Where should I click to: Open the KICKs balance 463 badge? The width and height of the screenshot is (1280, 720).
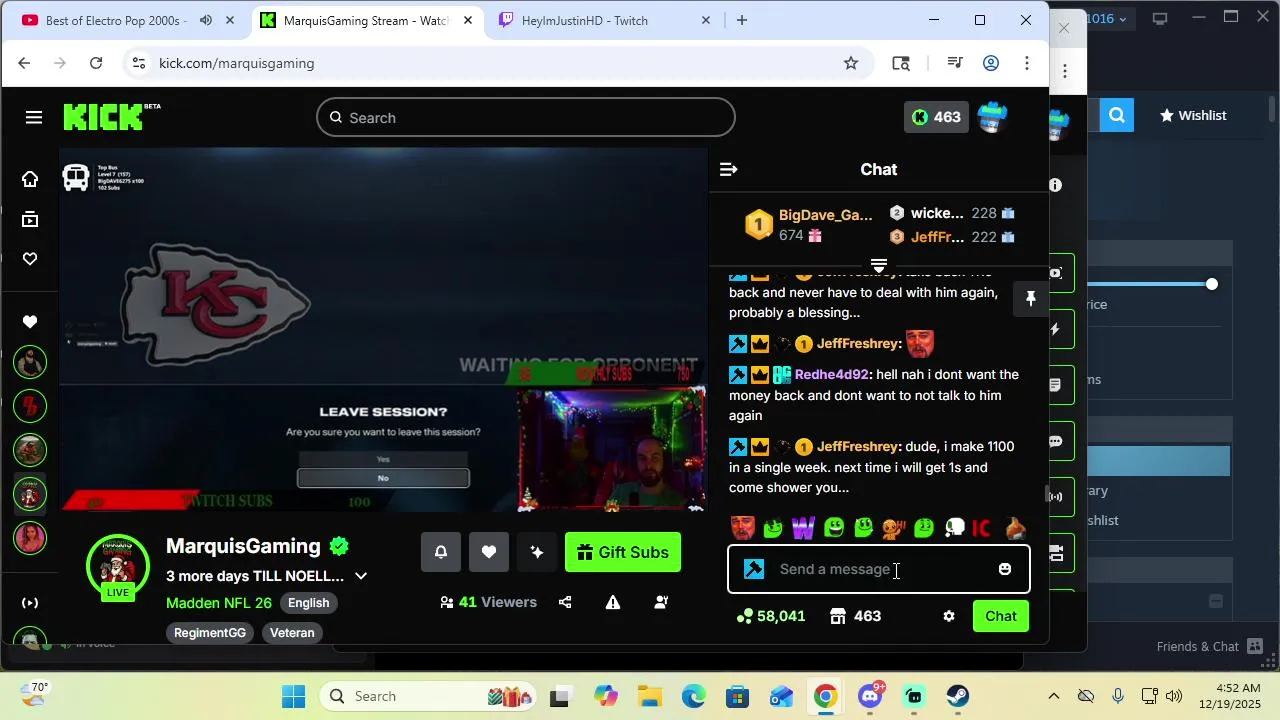tap(937, 117)
